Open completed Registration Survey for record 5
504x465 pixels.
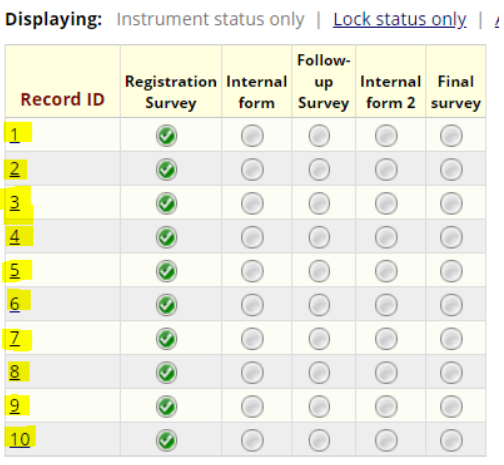click(x=166, y=271)
